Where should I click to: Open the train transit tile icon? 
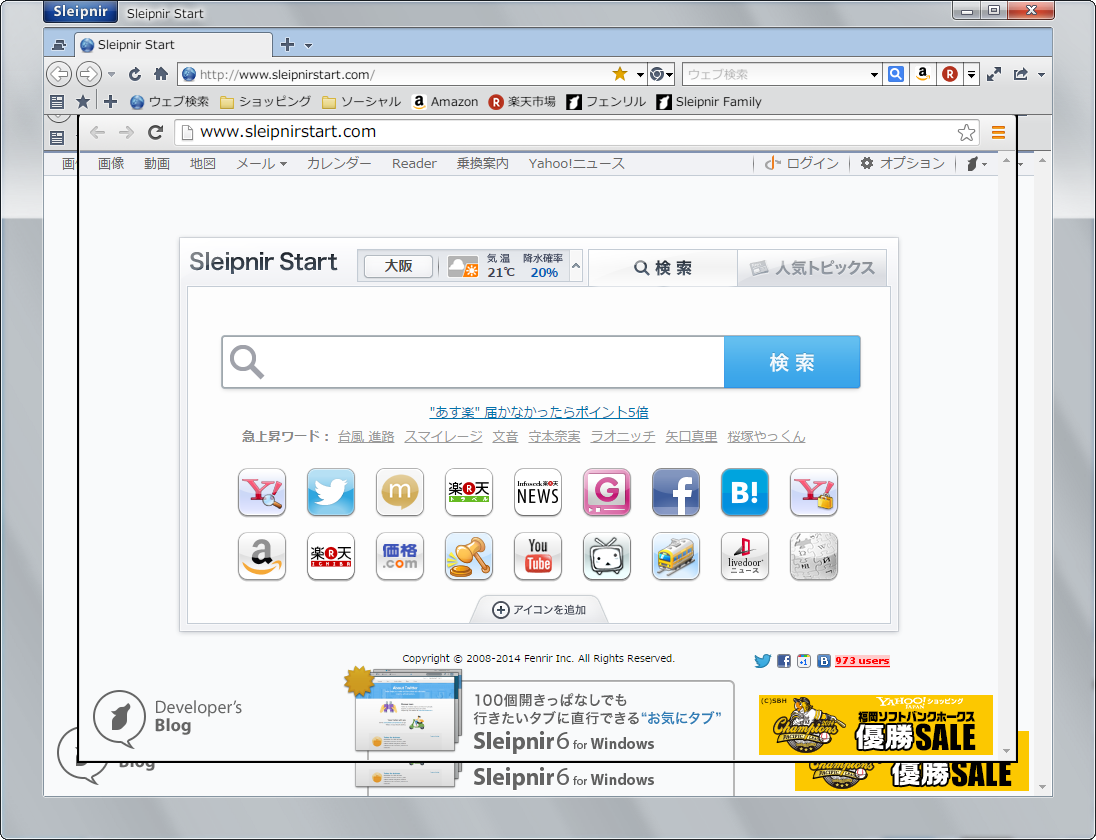pyautogui.click(x=676, y=556)
